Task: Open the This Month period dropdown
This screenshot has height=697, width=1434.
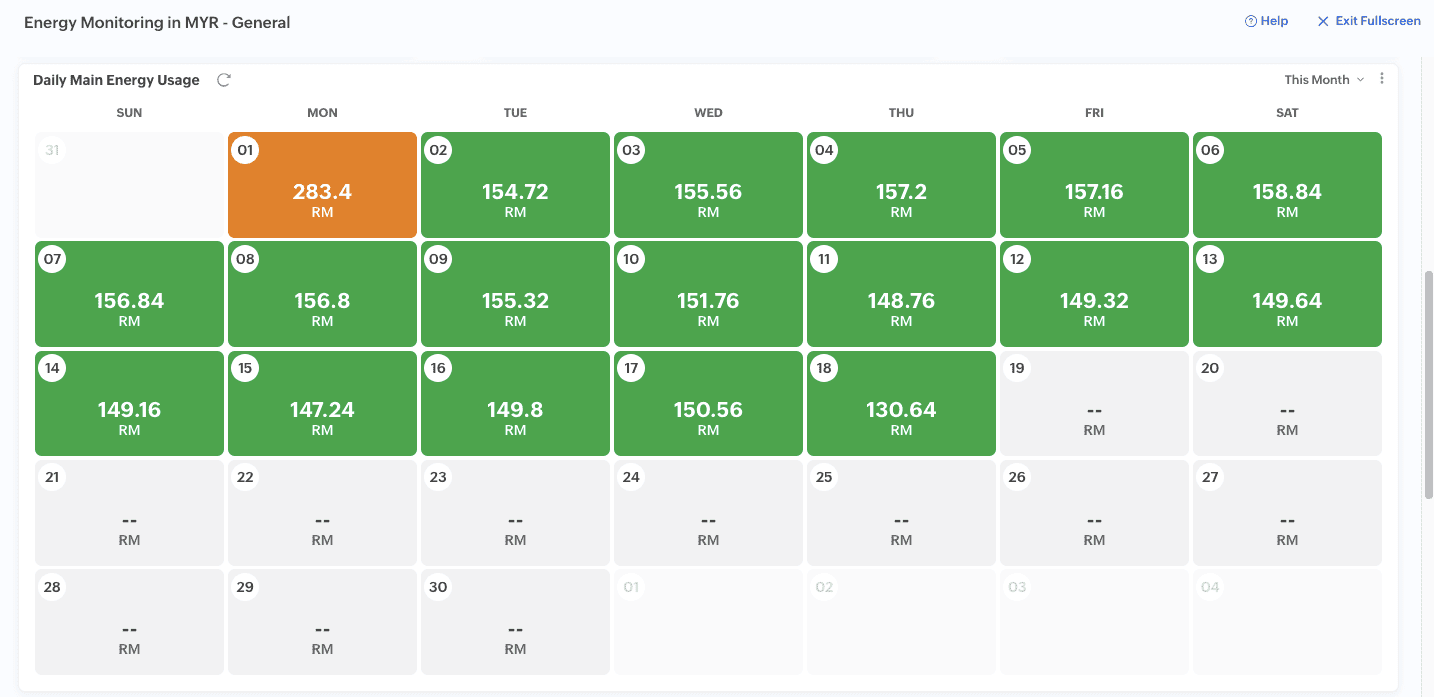Action: (x=1317, y=80)
